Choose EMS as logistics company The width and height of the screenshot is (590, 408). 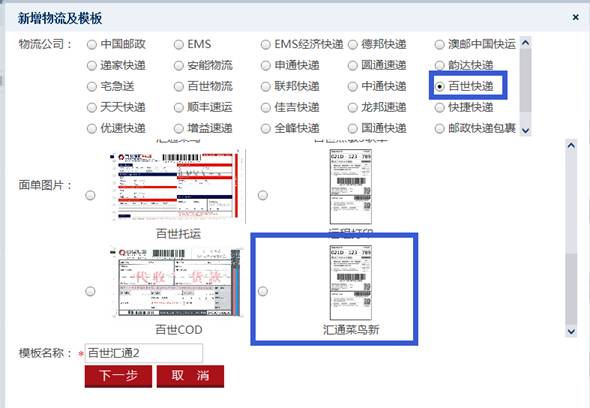click(x=179, y=45)
